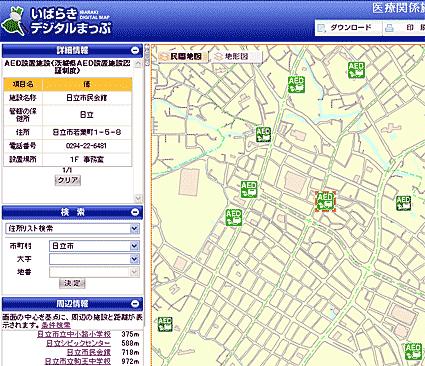Open the empty 大字 dropdown

[x=94, y=259]
